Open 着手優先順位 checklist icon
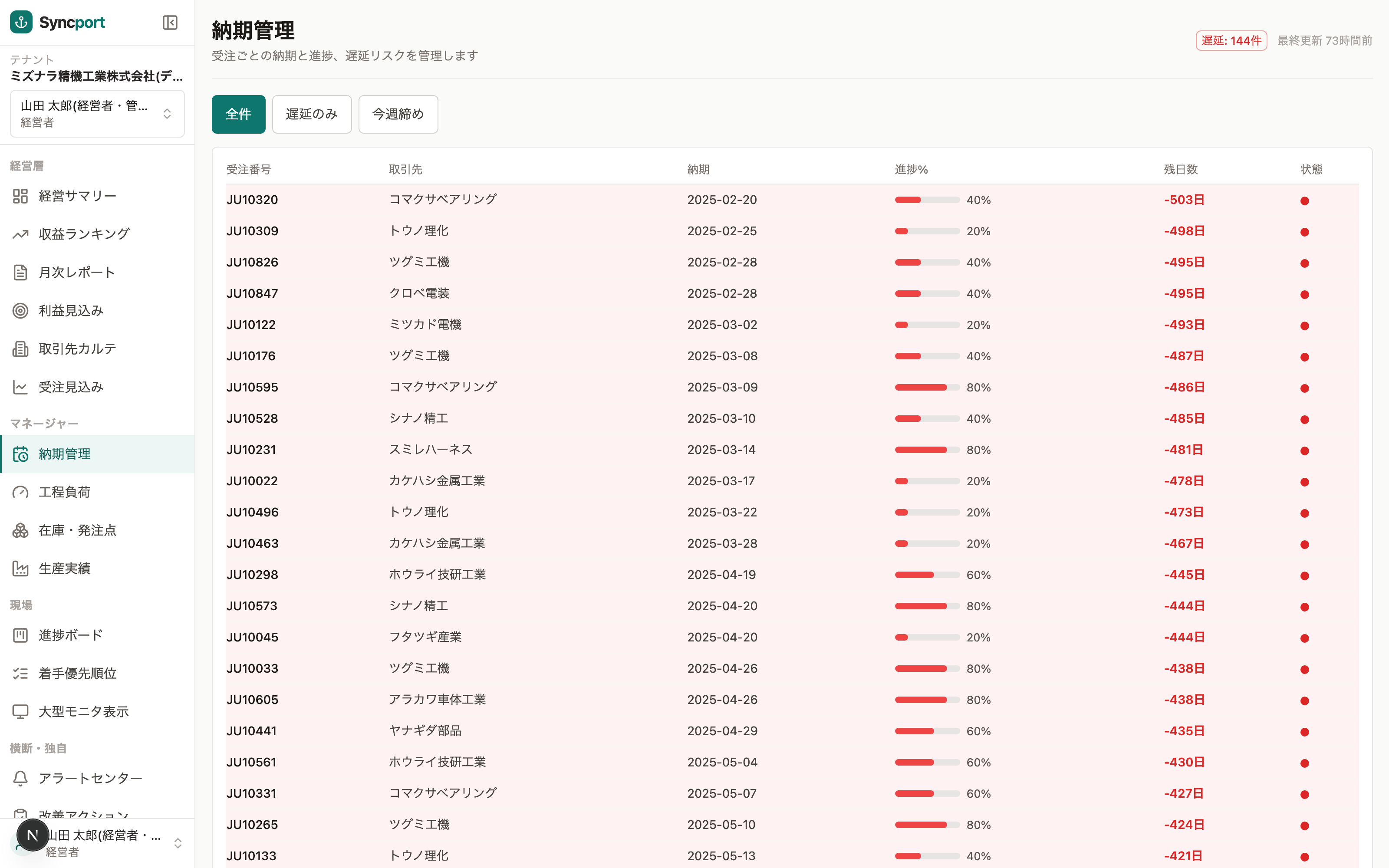Screen dimensions: 1389x868 coord(21,674)
